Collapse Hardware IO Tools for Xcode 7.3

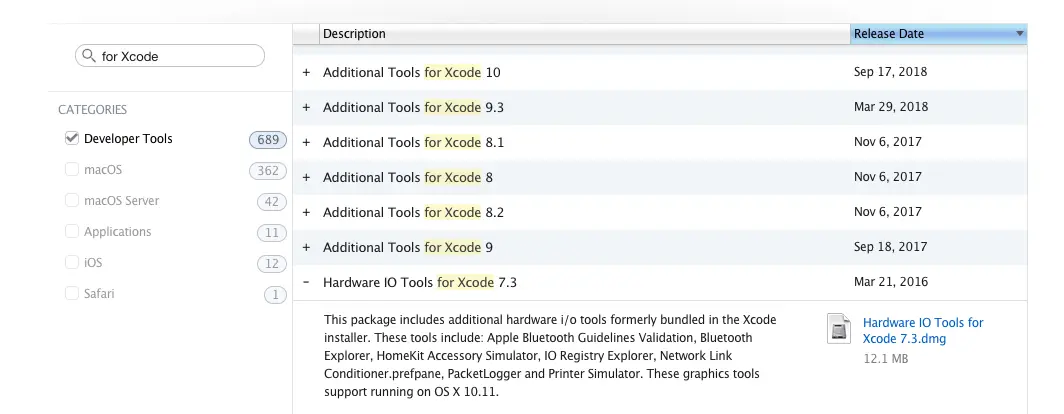pyautogui.click(x=306, y=282)
